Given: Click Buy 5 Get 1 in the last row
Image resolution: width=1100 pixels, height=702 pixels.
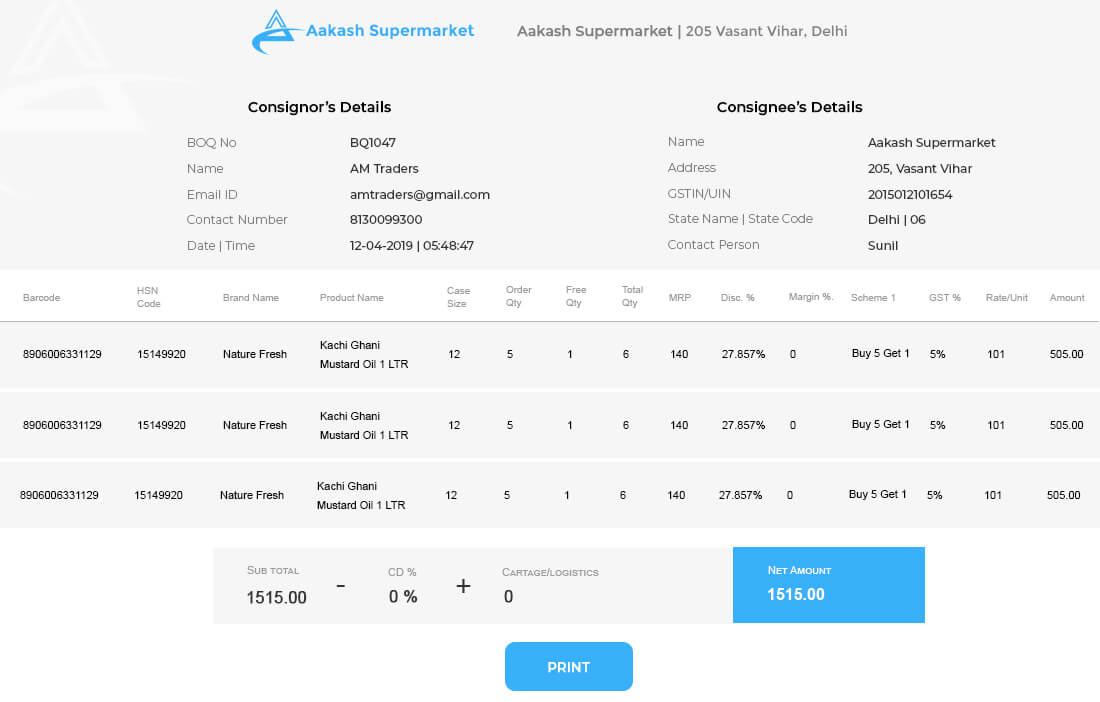Looking at the screenshot, I should pyautogui.click(x=878, y=494).
